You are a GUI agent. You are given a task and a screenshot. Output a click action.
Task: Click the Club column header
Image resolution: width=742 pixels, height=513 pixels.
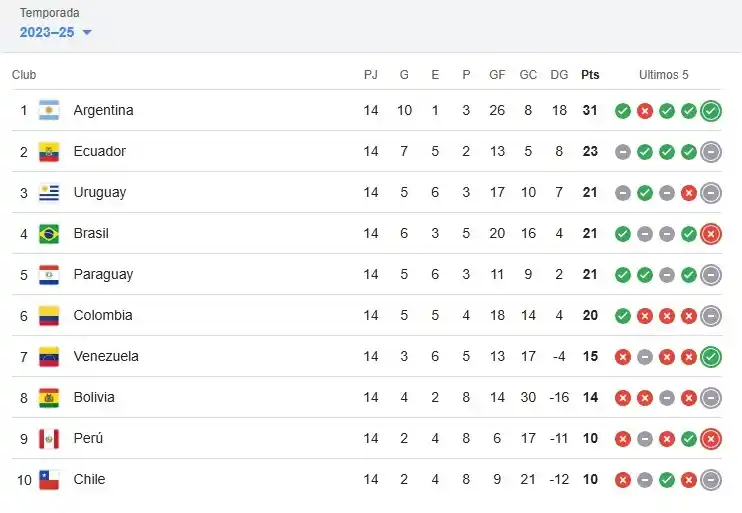[24, 75]
